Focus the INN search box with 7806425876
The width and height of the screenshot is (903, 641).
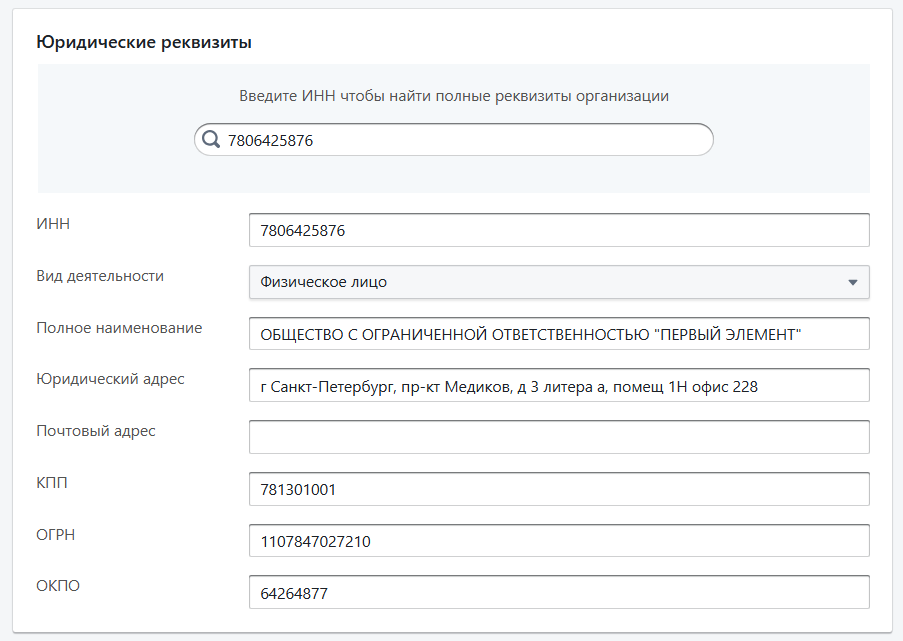pos(460,140)
